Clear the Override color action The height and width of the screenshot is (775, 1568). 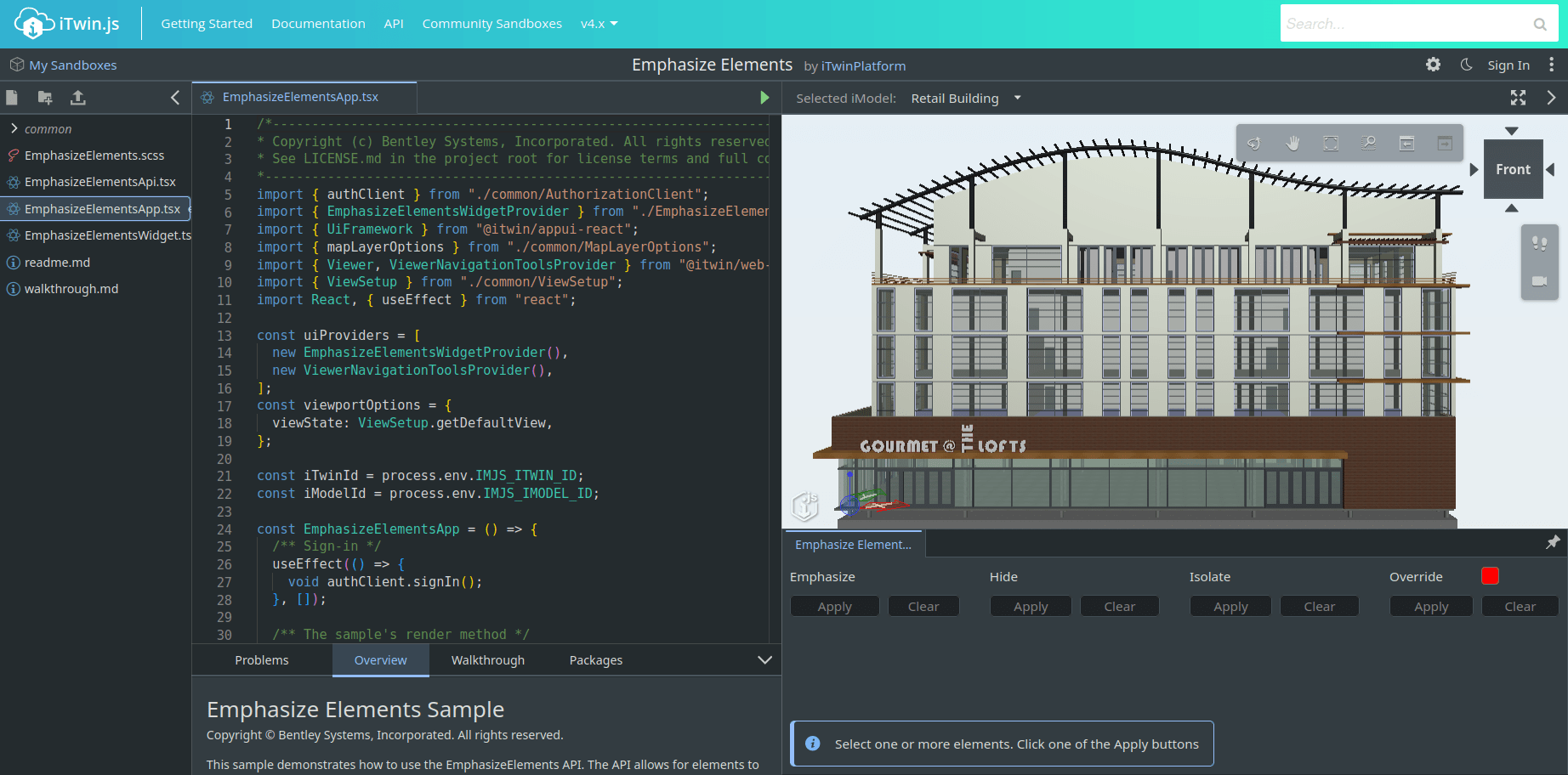pos(1520,606)
